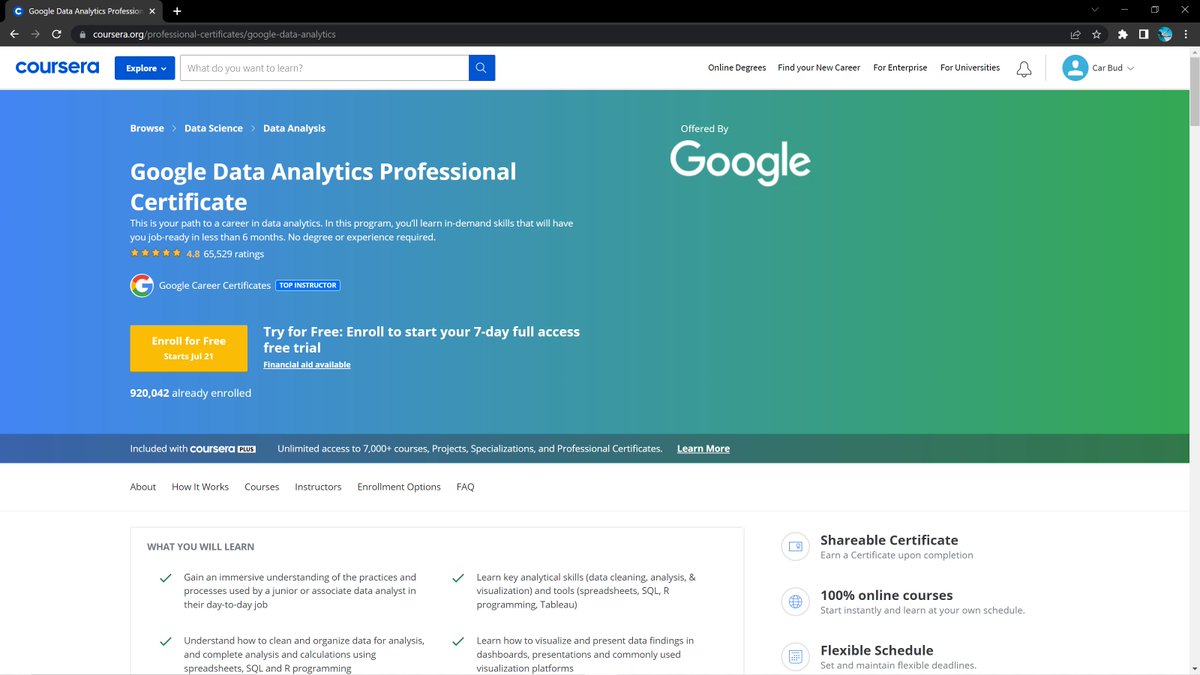Click the Enroll for Free button

tap(188, 347)
